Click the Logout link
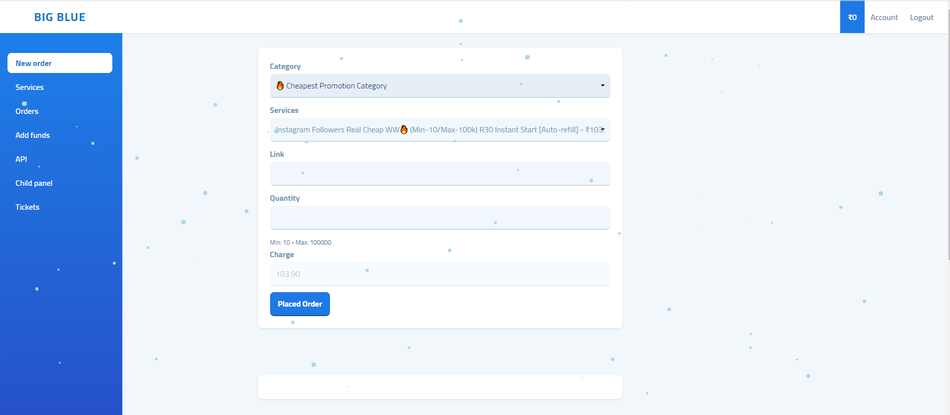 point(921,17)
